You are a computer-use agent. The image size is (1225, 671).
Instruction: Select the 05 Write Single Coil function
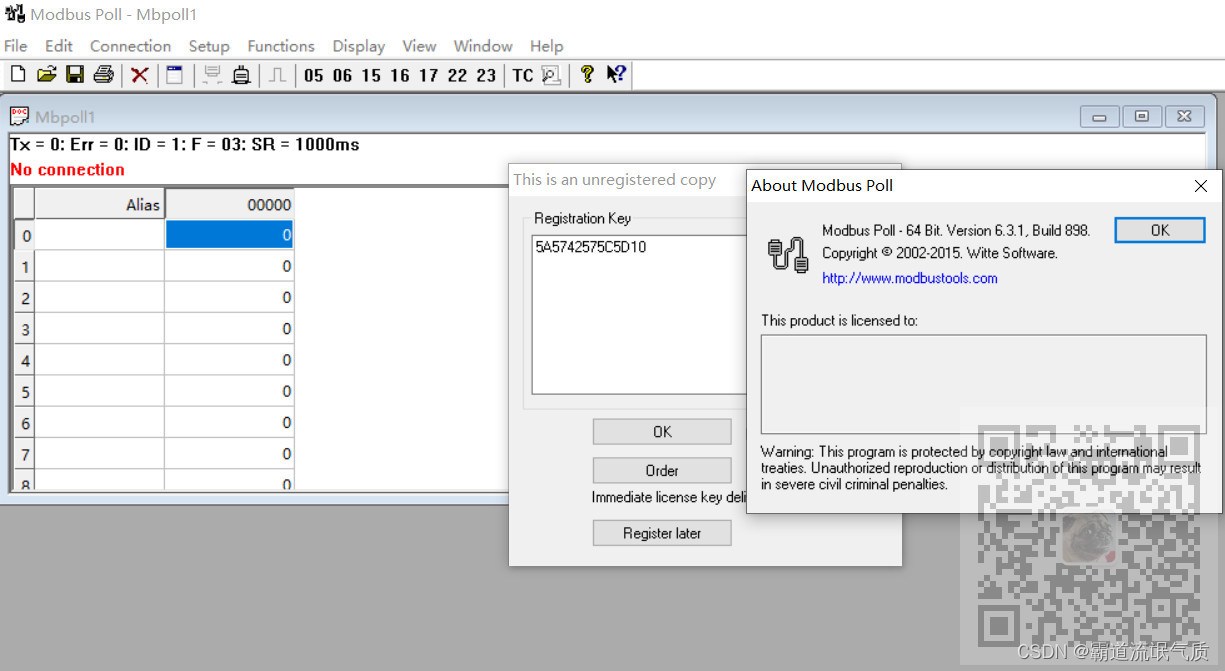pos(313,74)
